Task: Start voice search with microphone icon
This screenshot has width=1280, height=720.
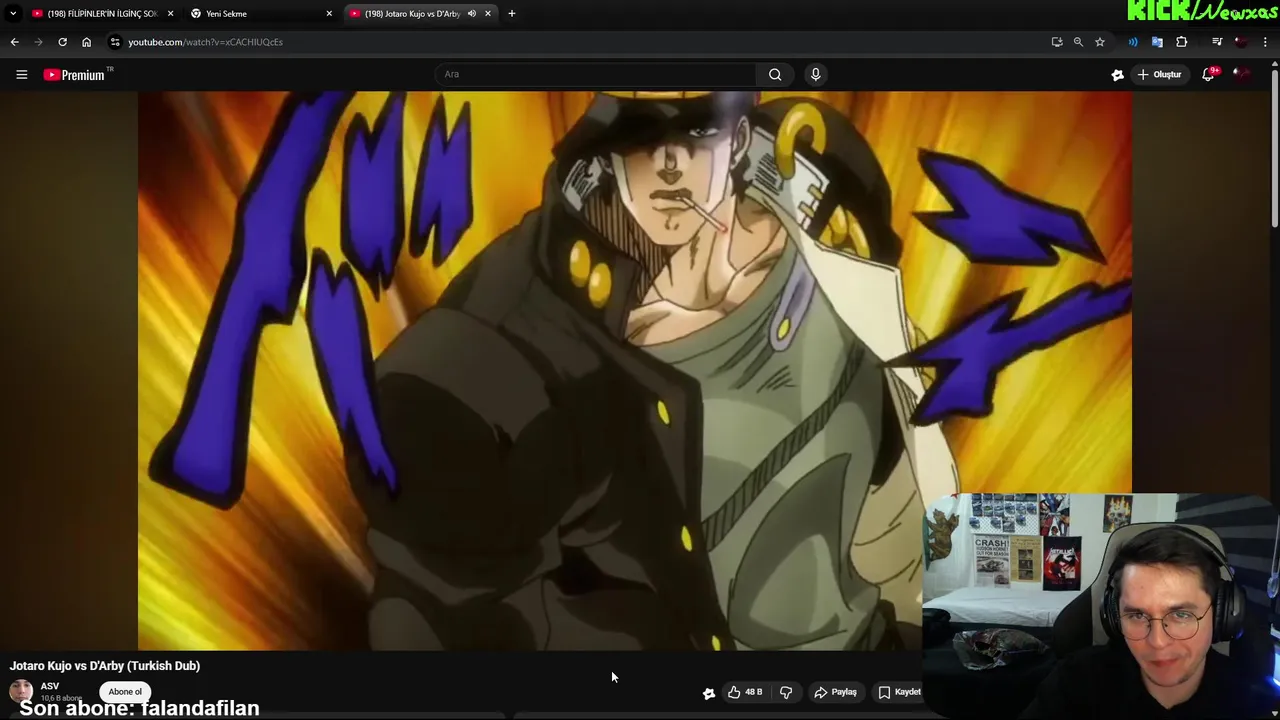Action: coord(815,74)
